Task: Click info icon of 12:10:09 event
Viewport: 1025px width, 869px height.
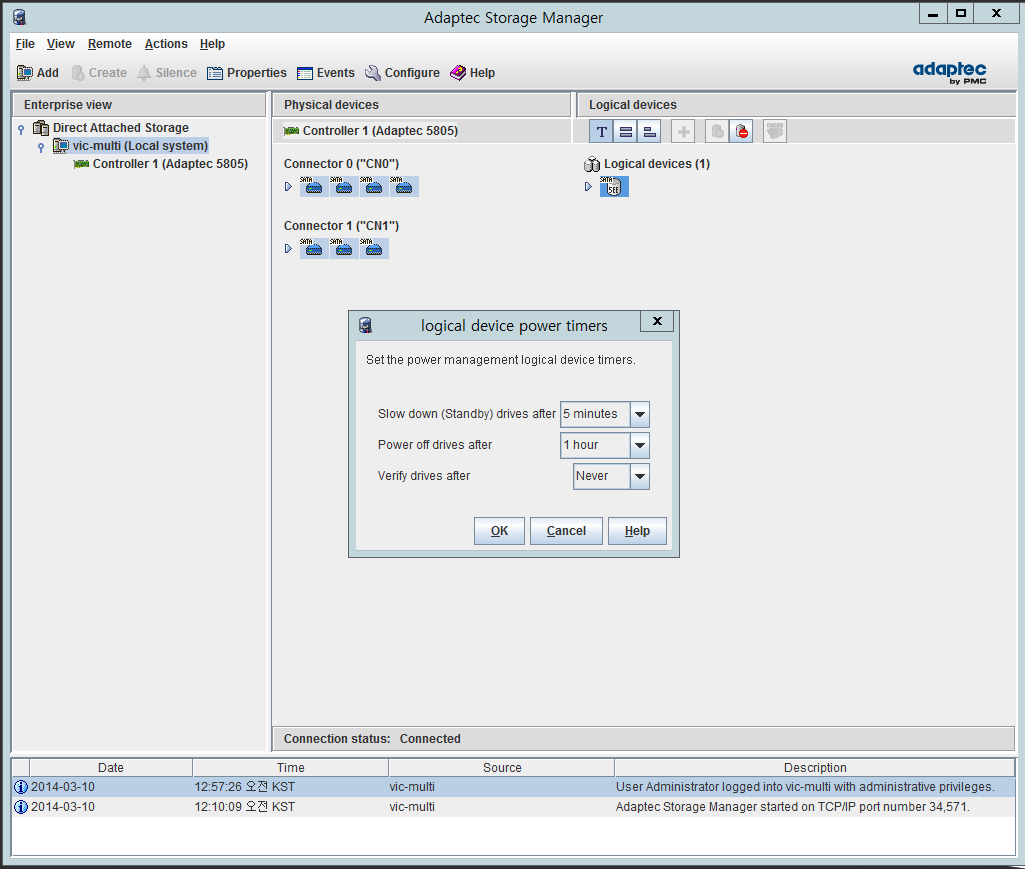Action: coord(21,808)
